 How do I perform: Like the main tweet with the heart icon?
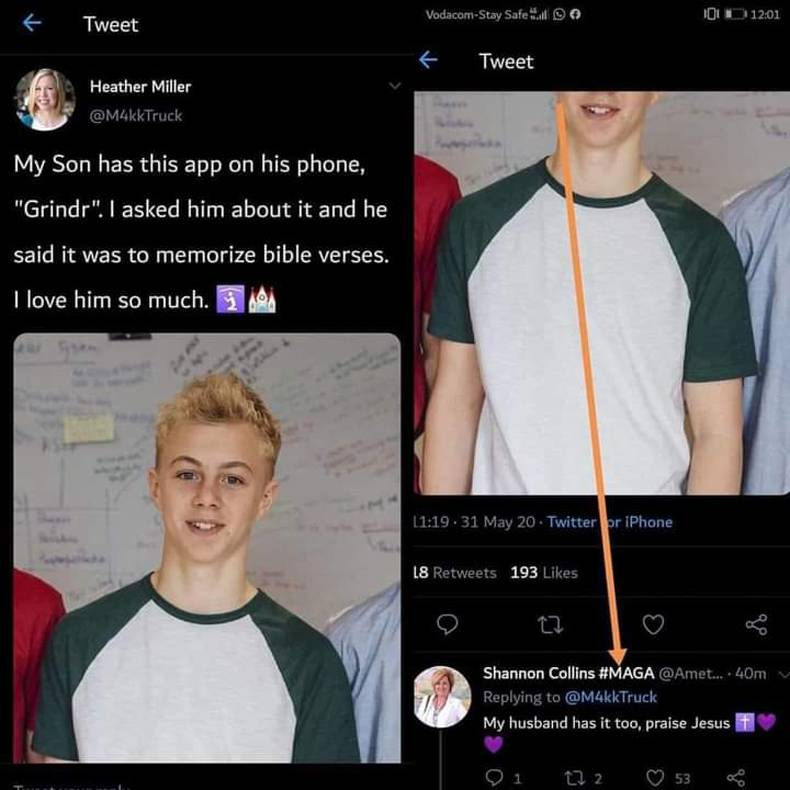[653, 624]
